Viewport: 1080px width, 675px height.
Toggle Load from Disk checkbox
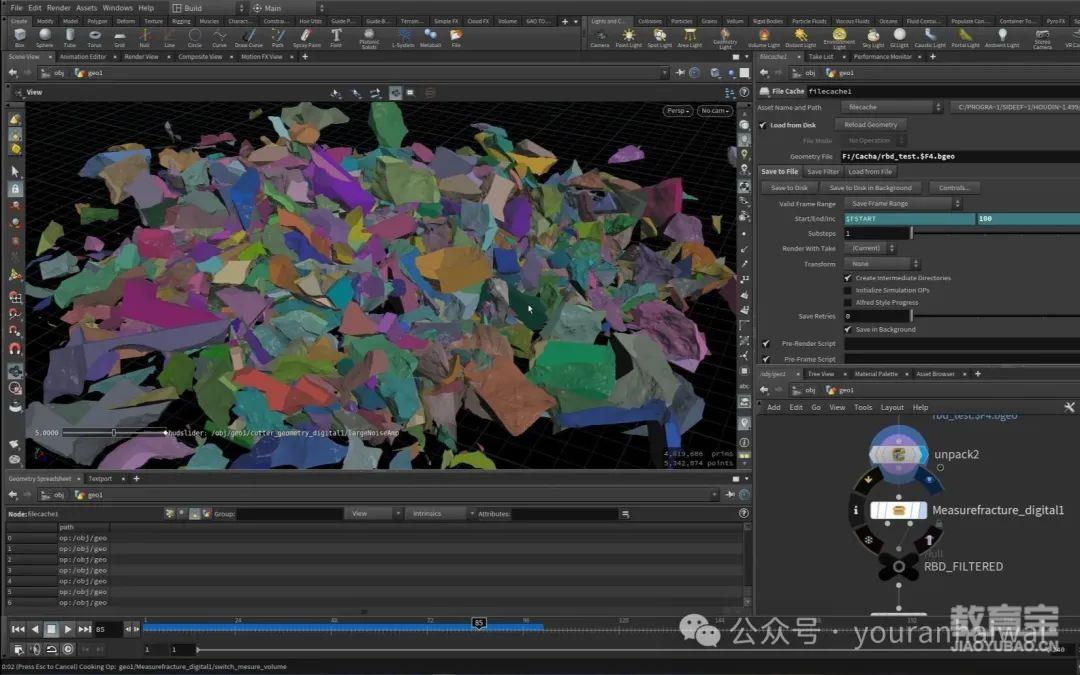point(763,125)
